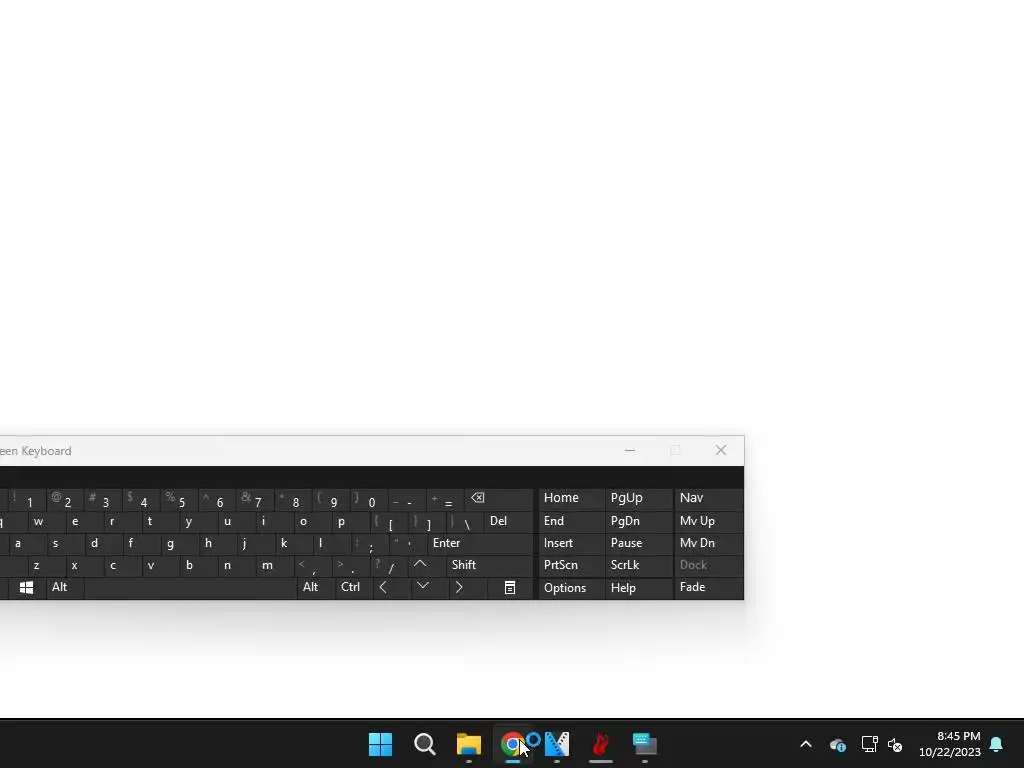Click the letter g key
Viewport: 1024px width, 768px height.
(x=170, y=543)
